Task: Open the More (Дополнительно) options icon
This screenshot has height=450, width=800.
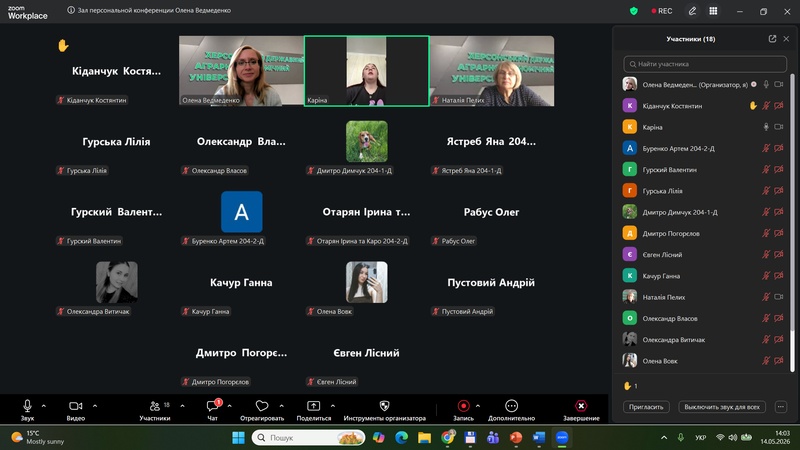Action: [x=511, y=406]
